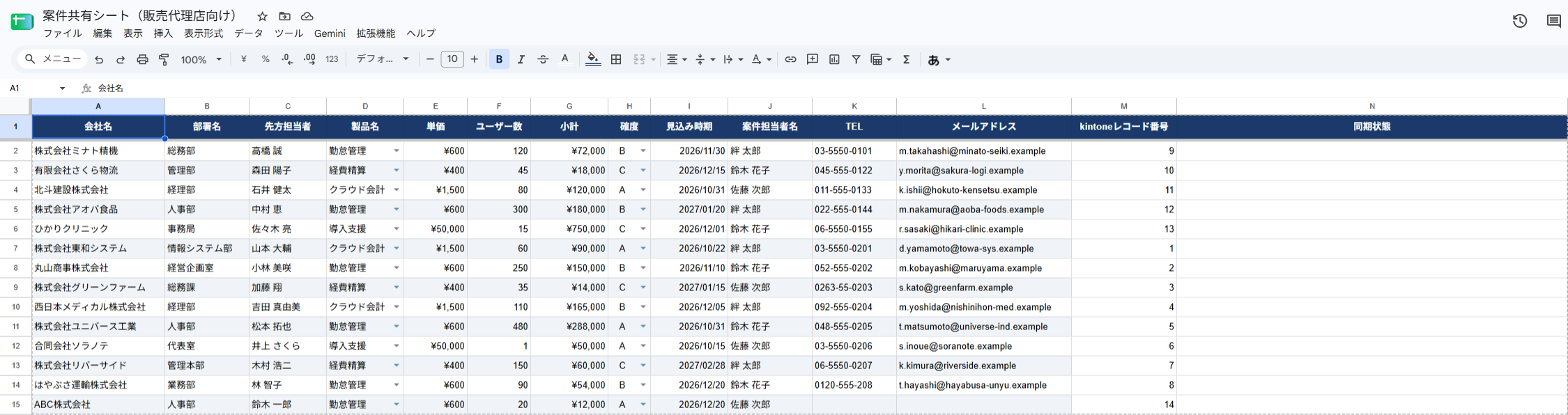1568x415 pixels.
Task: Print the spreadsheet
Action: click(x=142, y=60)
